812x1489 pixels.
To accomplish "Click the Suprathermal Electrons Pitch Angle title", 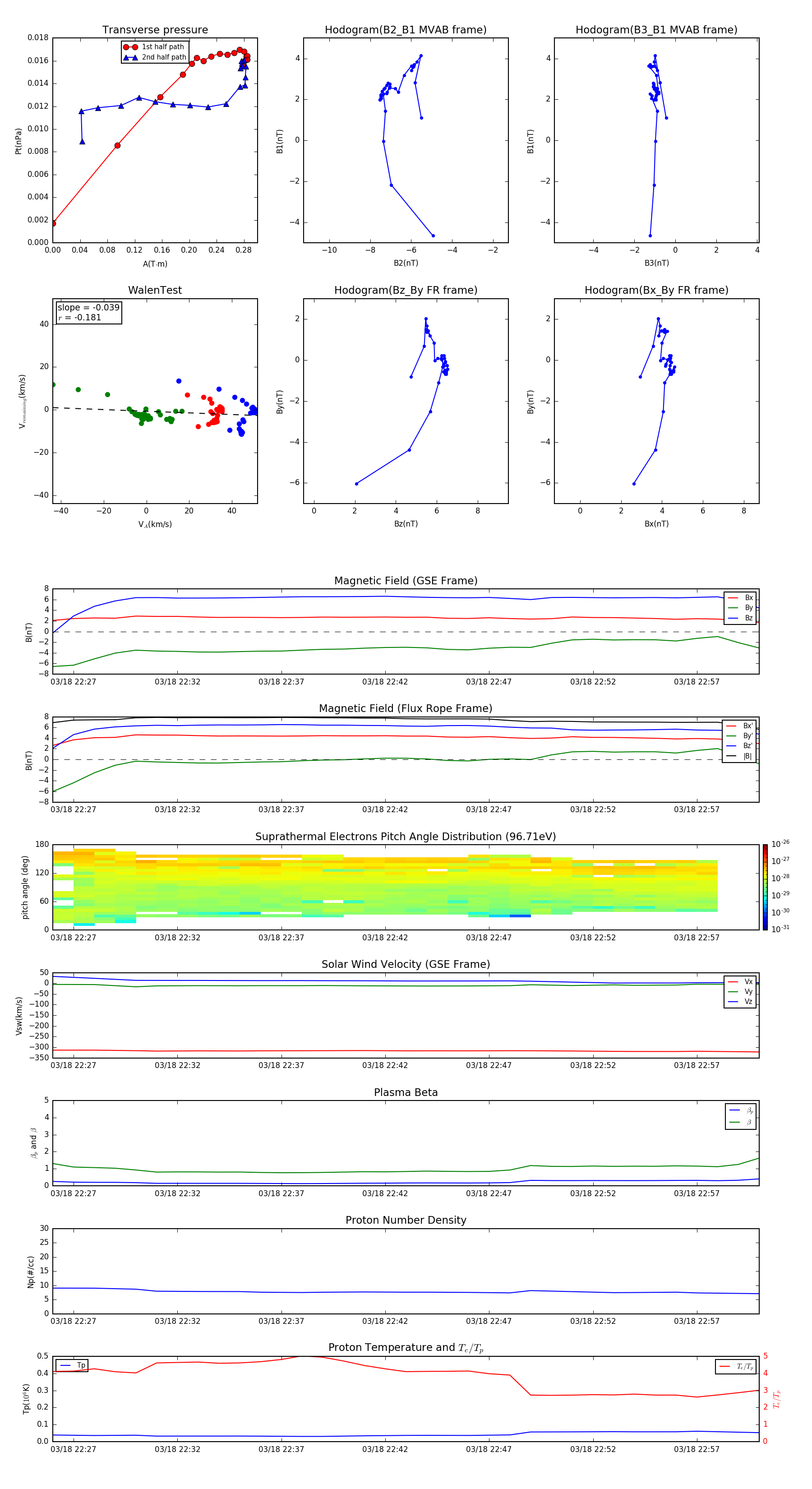I will click(405, 837).
